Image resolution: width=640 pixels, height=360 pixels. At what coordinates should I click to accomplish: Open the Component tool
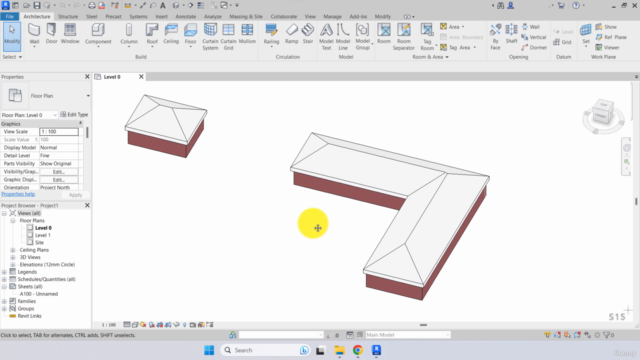98,35
